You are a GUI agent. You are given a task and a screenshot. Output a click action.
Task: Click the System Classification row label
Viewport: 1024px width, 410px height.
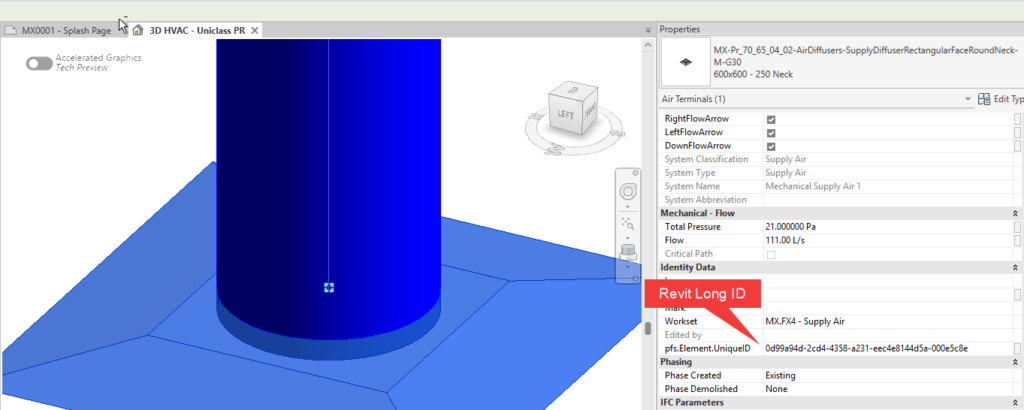point(707,159)
